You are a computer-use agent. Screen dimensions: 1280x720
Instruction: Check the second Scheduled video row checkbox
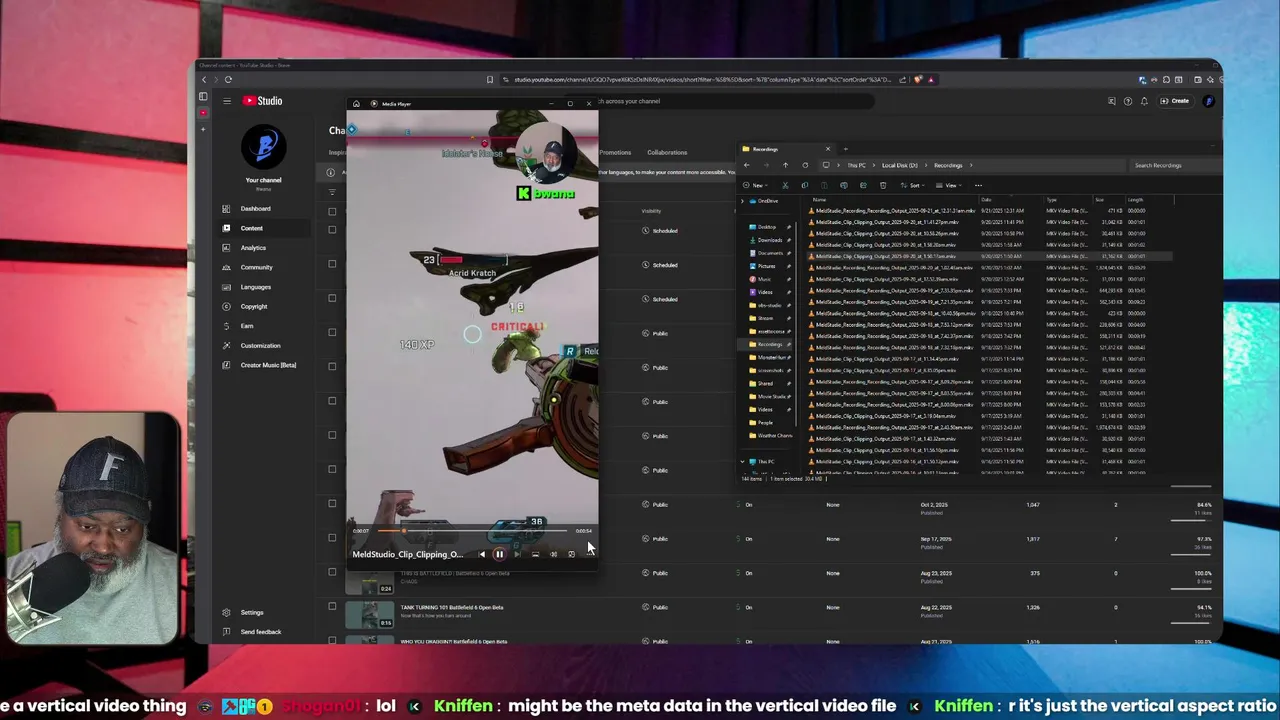point(332,264)
